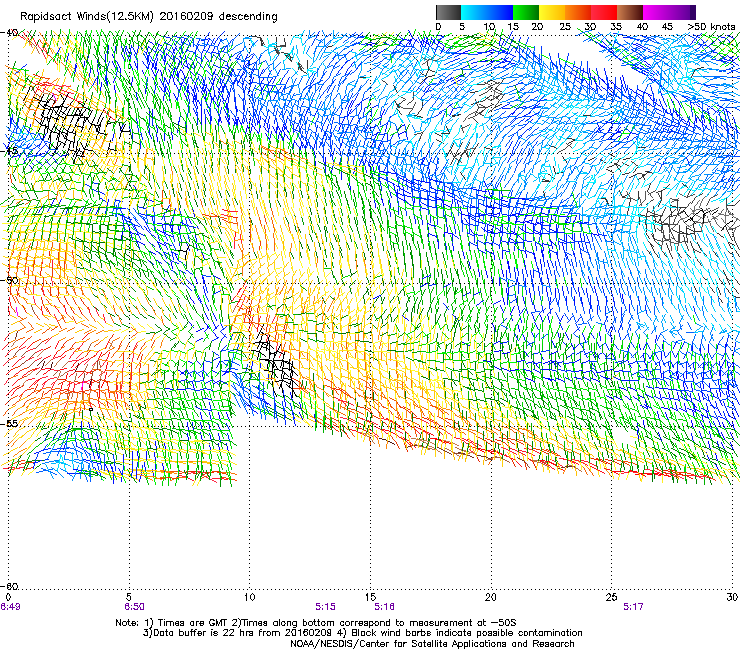The image size is (740, 650).
Task: Click the '15' longitude label on bottom axis
Action: pos(370,598)
